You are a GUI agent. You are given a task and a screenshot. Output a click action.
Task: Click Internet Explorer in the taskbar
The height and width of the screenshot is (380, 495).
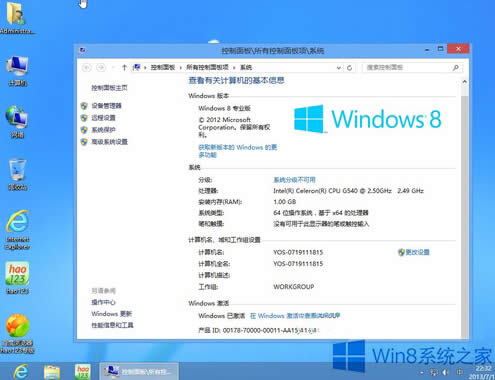21,371
